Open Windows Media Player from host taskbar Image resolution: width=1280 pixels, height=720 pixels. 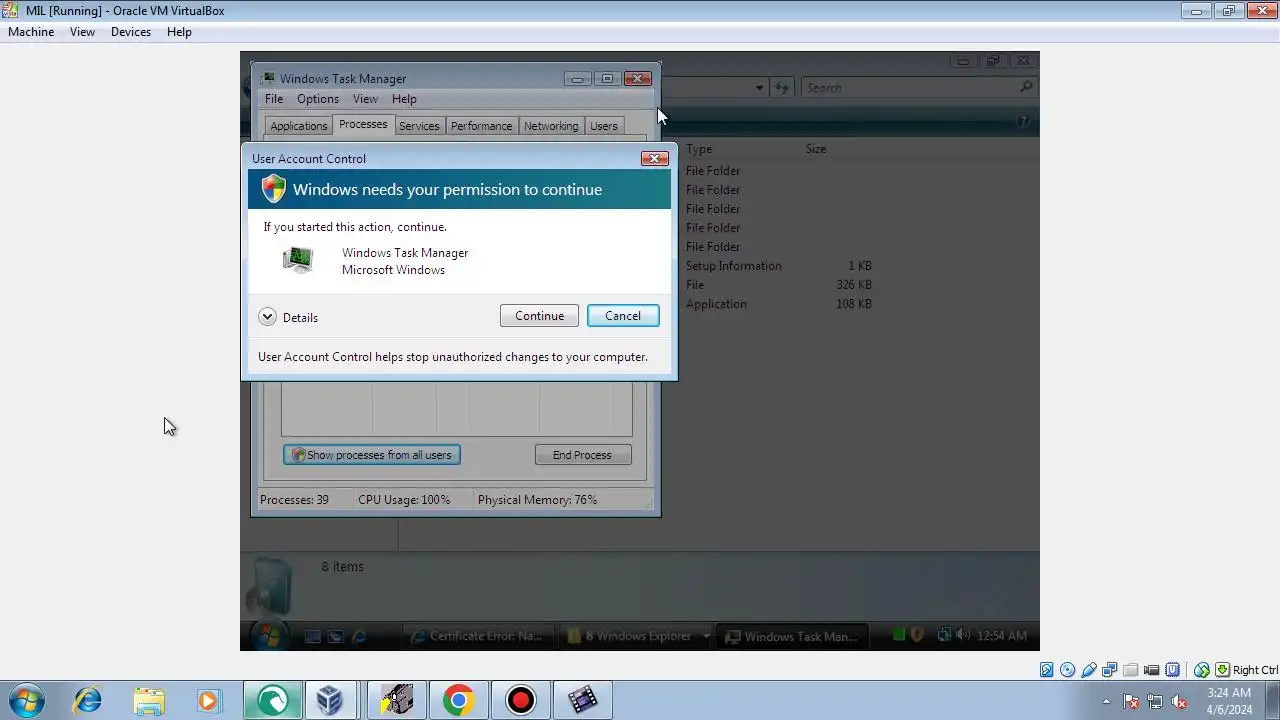tap(208, 700)
